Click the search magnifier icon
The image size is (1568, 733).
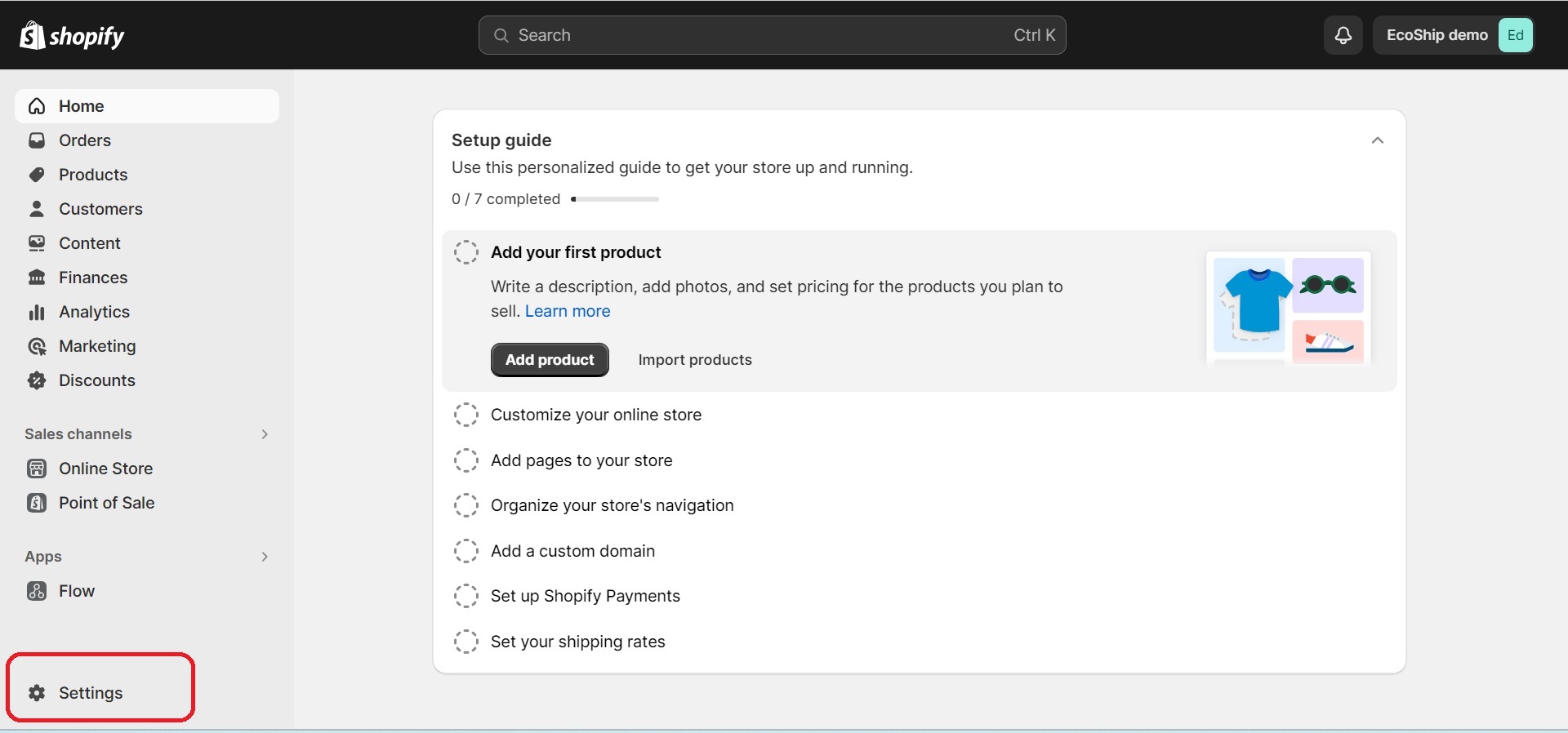501,35
